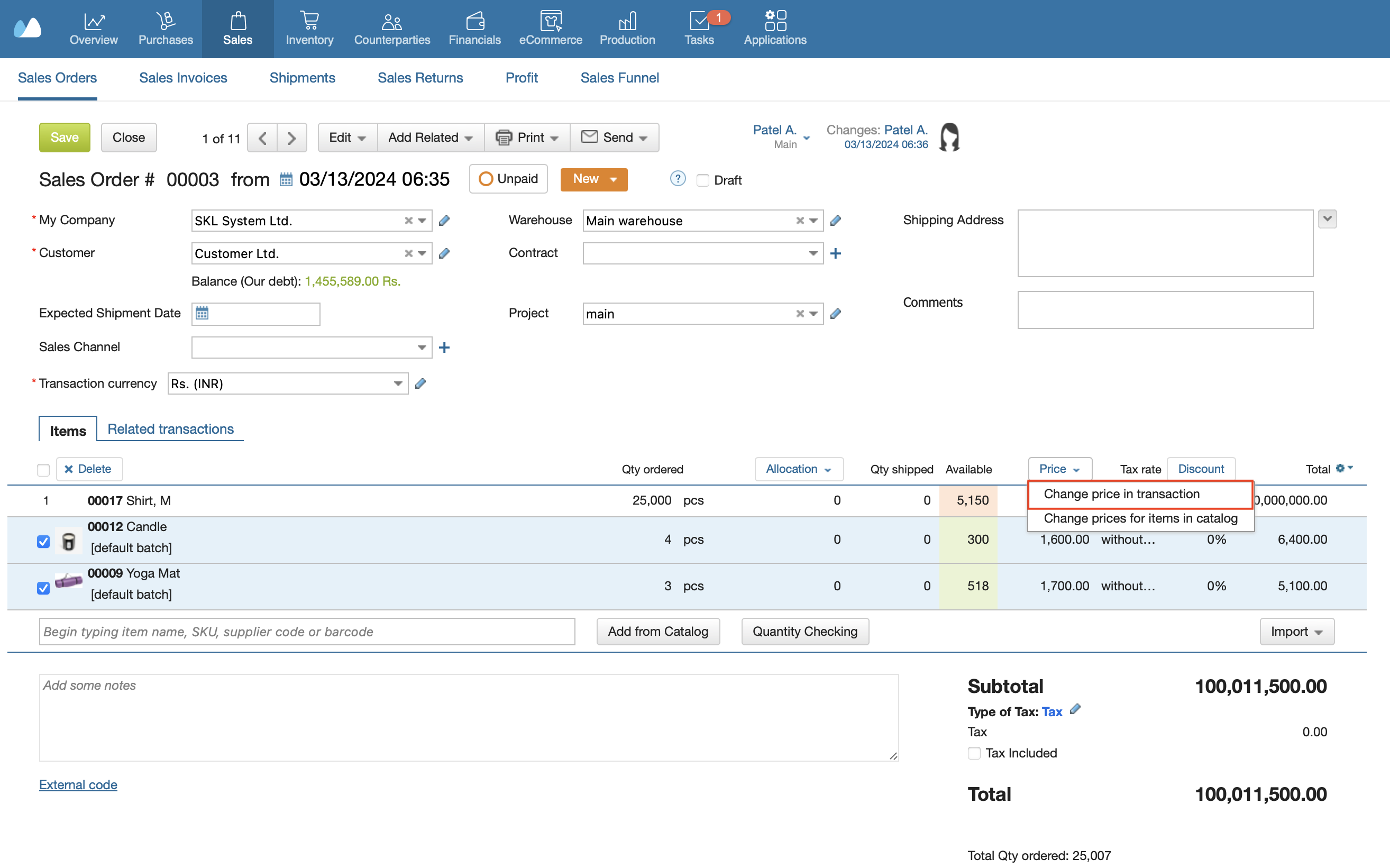This screenshot has height=868, width=1390.
Task: Choose Change price in transaction
Action: coord(1140,494)
